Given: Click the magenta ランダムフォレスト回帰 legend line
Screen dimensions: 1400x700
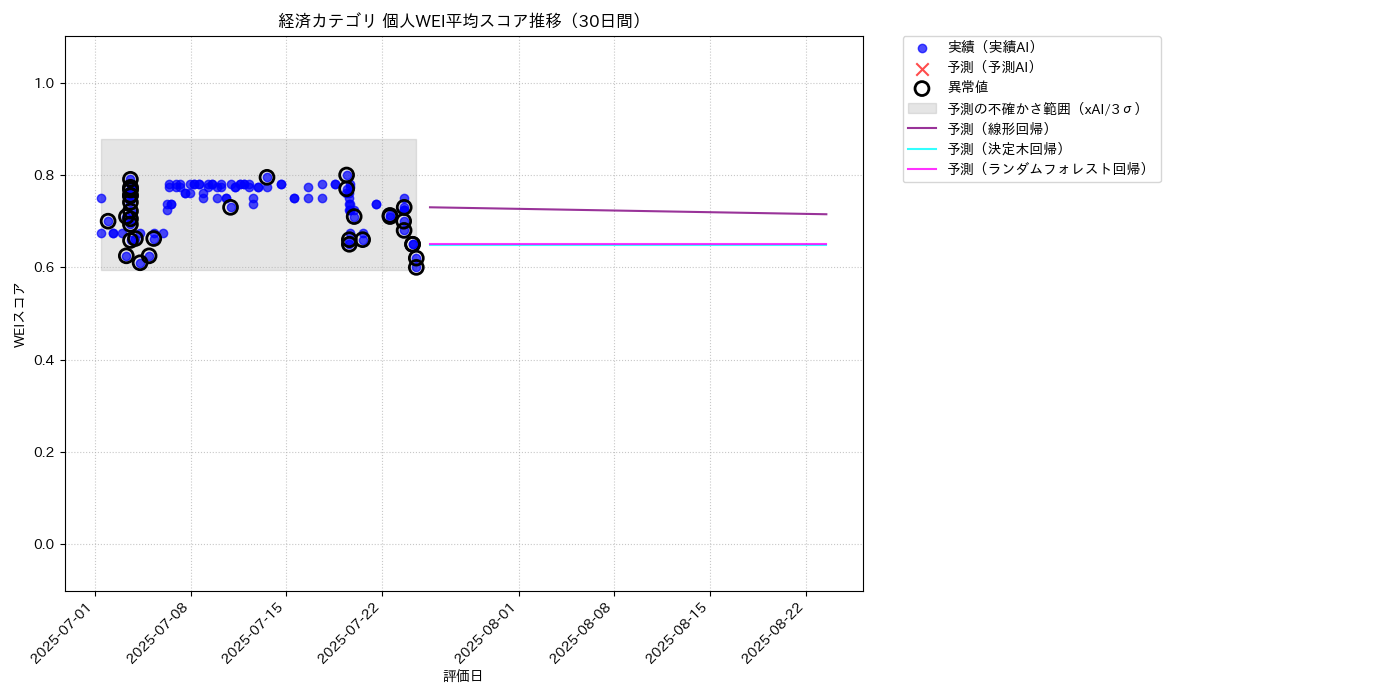Looking at the screenshot, I should click(x=922, y=169).
